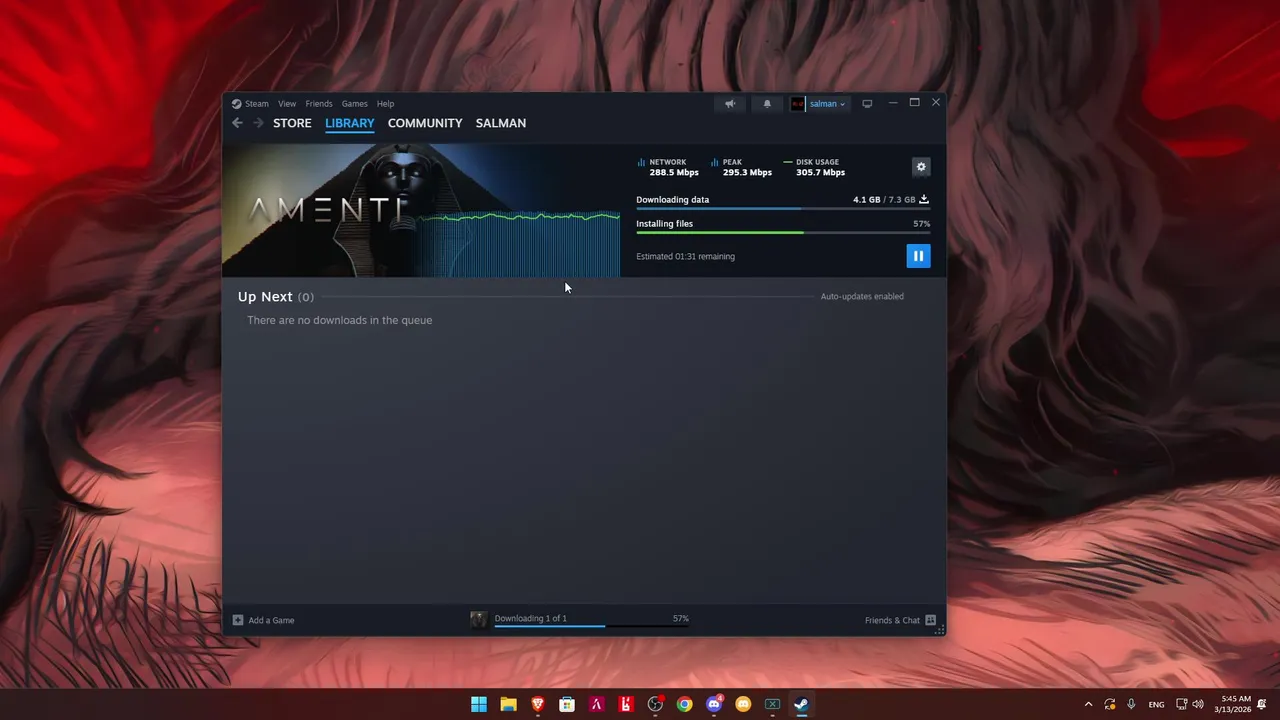Switch to Big Picture mode icon
Image resolution: width=1280 pixels, height=720 pixels.
click(x=867, y=104)
